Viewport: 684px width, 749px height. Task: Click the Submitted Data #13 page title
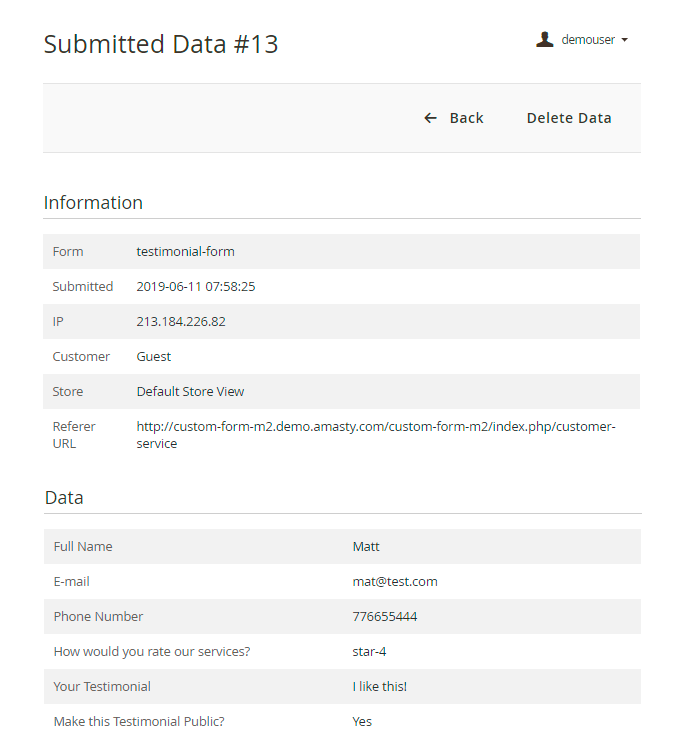tap(161, 44)
